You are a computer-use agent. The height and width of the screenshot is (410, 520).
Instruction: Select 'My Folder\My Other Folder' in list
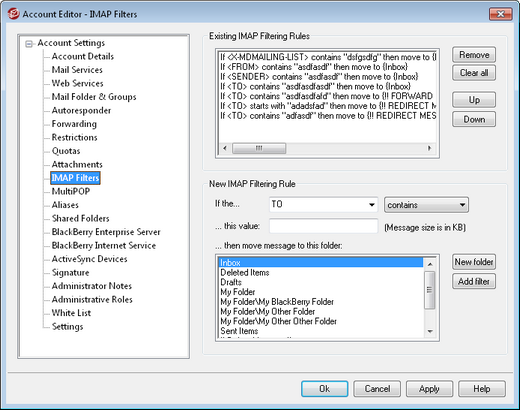pyautogui.click(x=268, y=312)
